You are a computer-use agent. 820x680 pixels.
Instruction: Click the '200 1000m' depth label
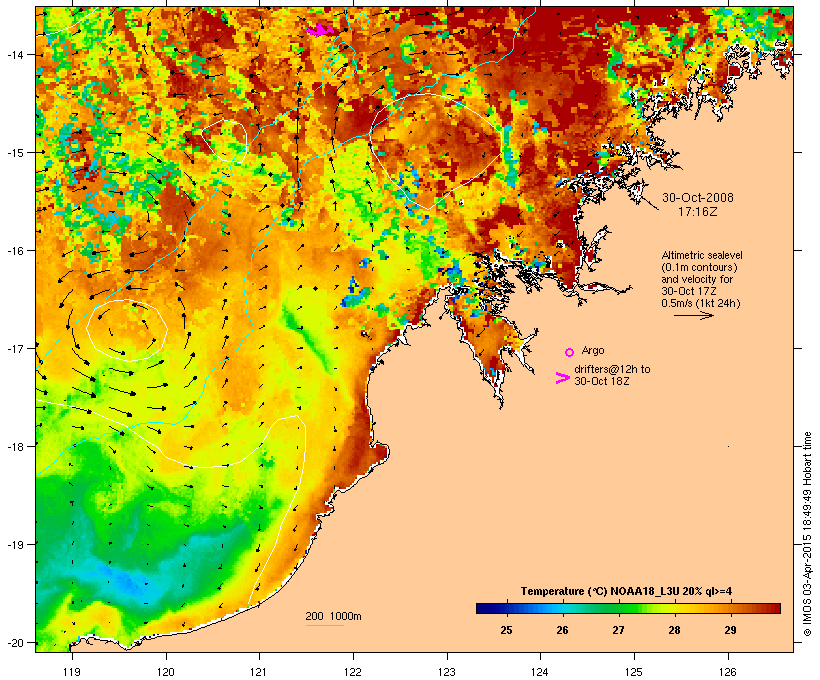coord(333,616)
